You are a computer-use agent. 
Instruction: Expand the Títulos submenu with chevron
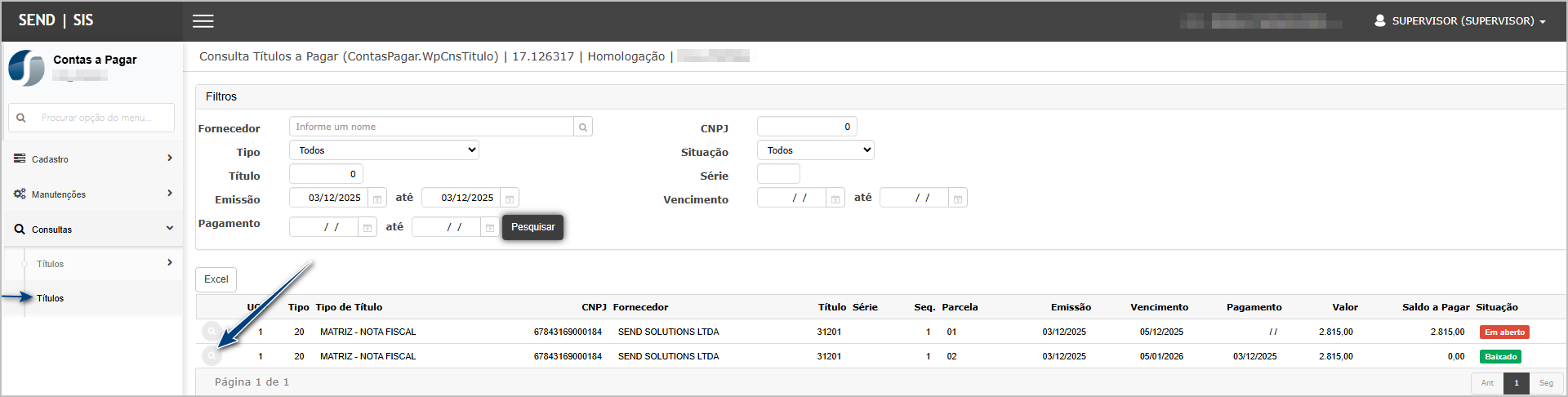coord(92,263)
